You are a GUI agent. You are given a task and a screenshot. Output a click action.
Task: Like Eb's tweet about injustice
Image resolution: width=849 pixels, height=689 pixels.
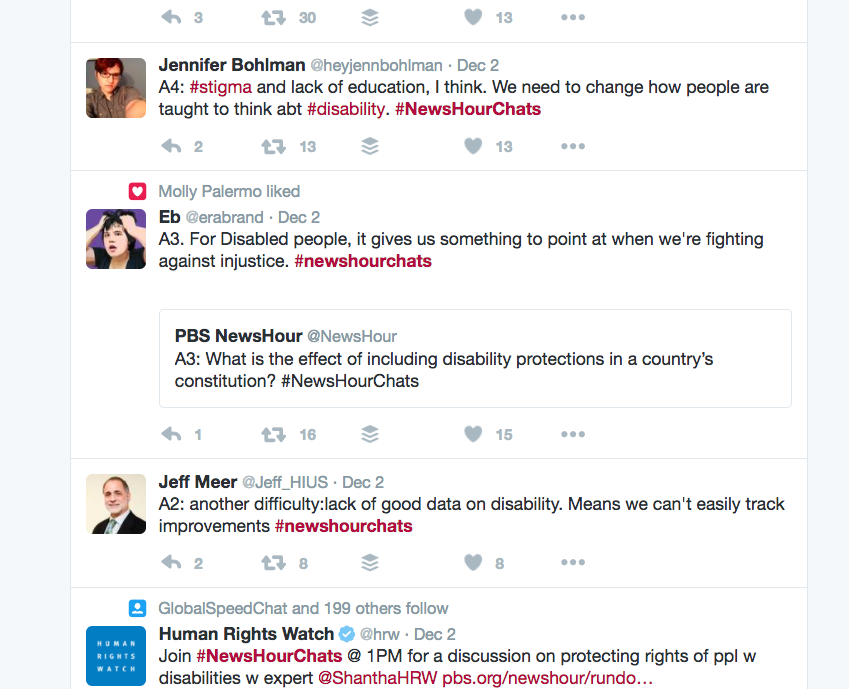click(x=473, y=434)
